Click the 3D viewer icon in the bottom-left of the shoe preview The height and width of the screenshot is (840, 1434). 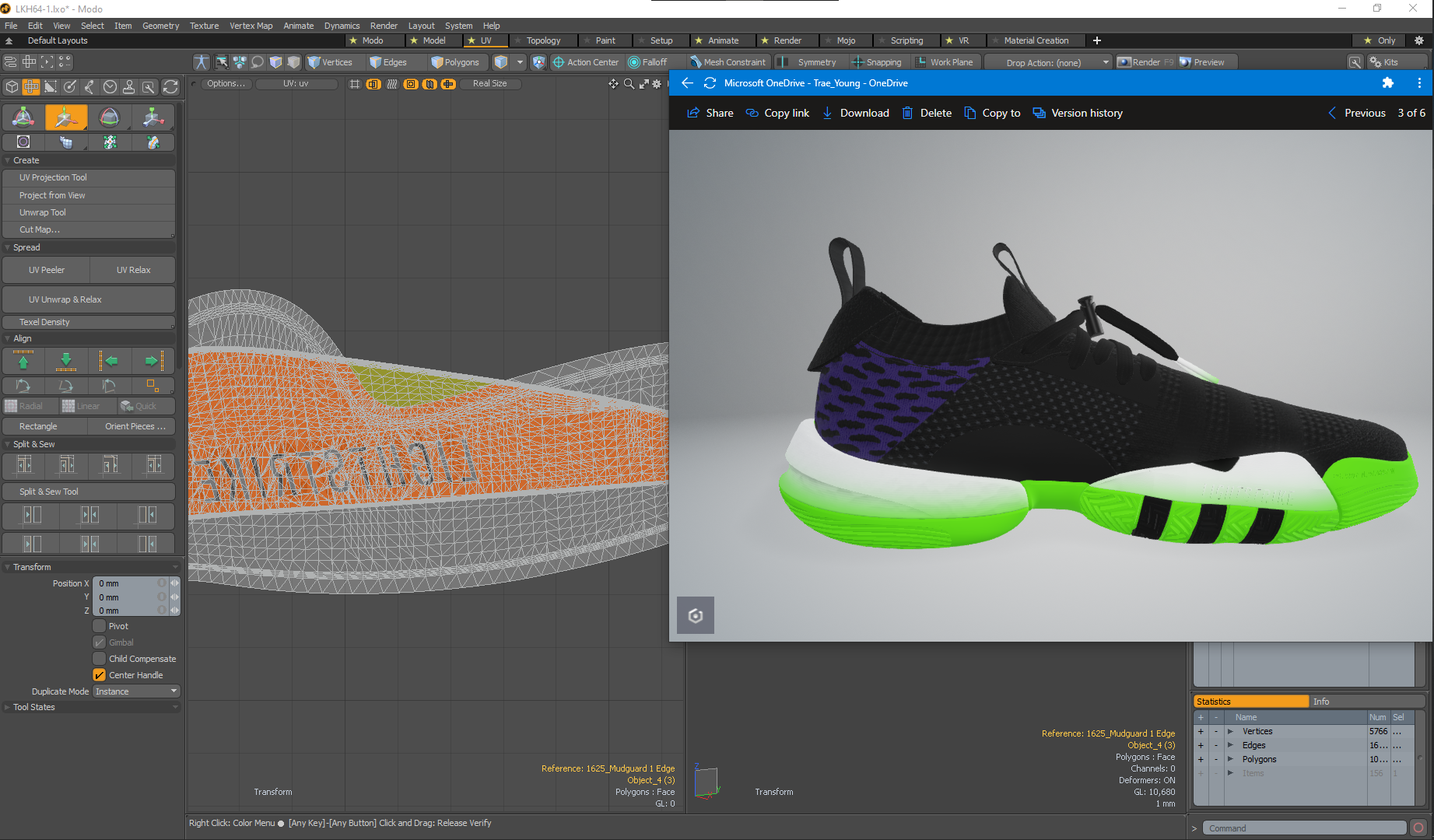pyautogui.click(x=696, y=616)
